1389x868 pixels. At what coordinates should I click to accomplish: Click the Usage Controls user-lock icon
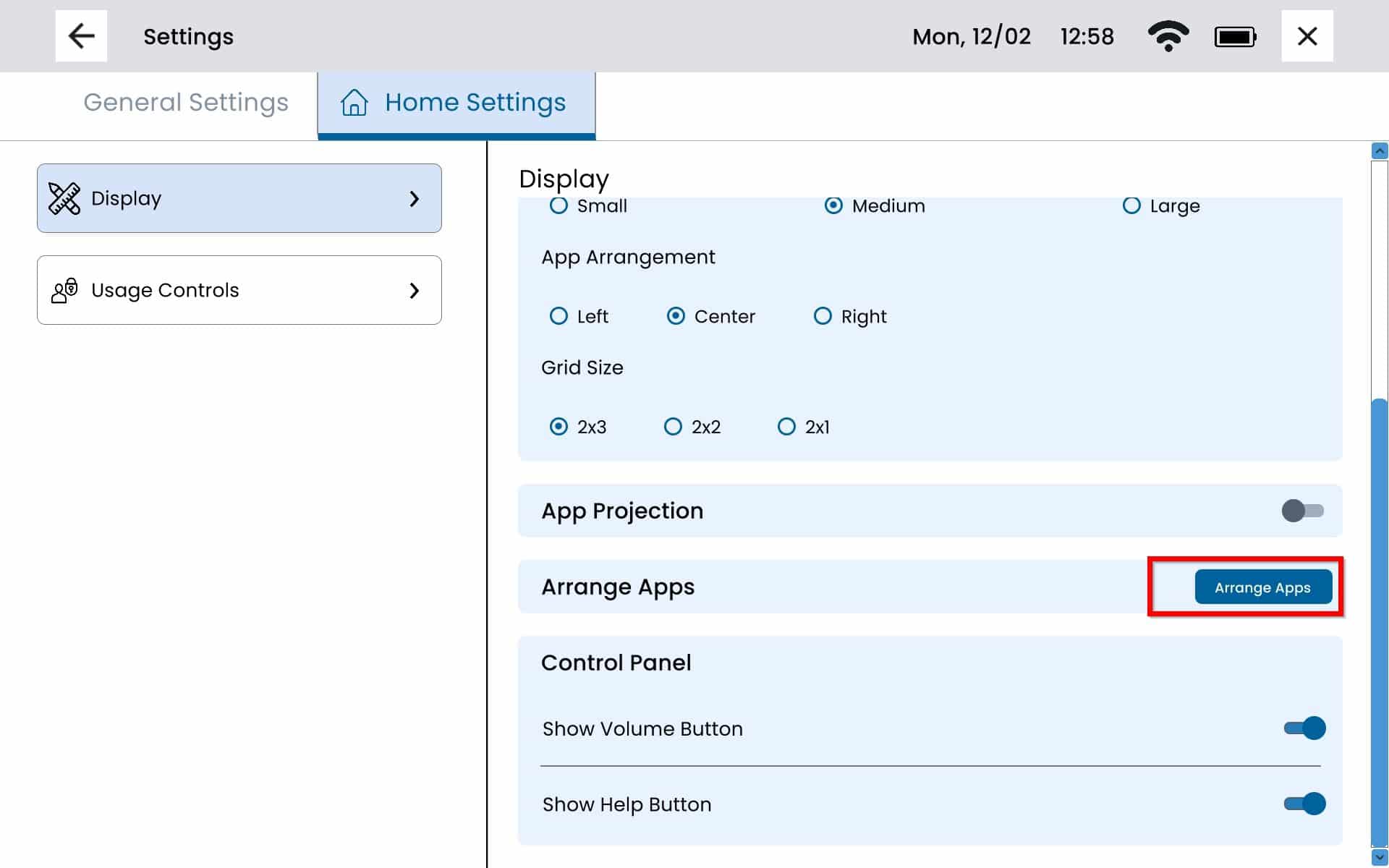[x=64, y=290]
